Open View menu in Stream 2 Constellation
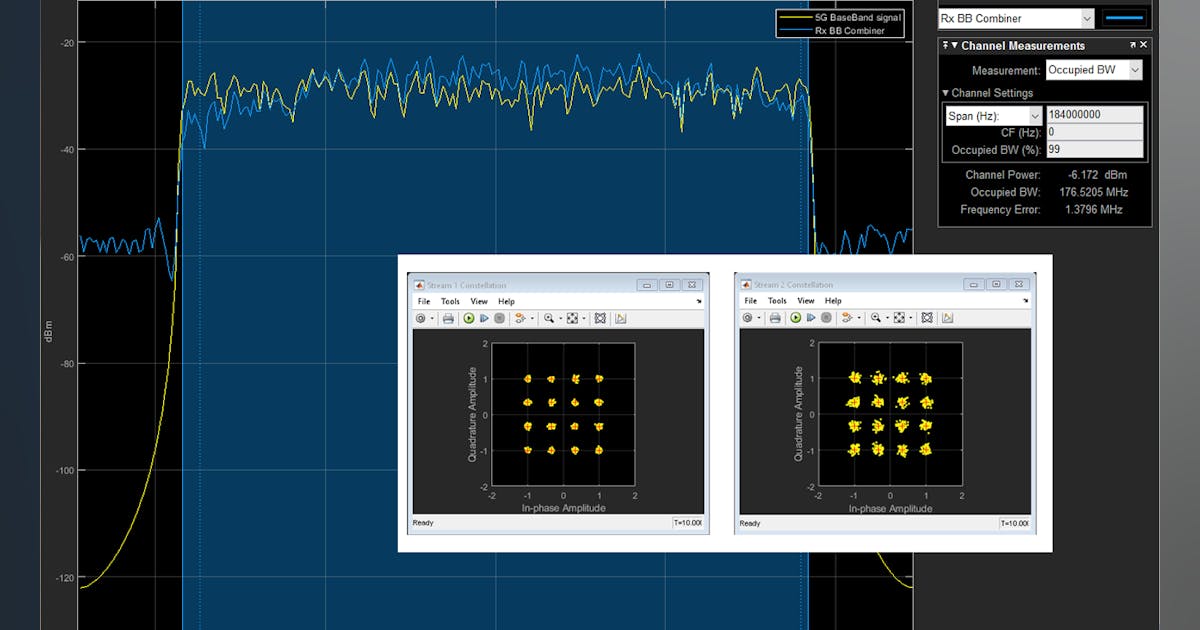 click(x=805, y=301)
